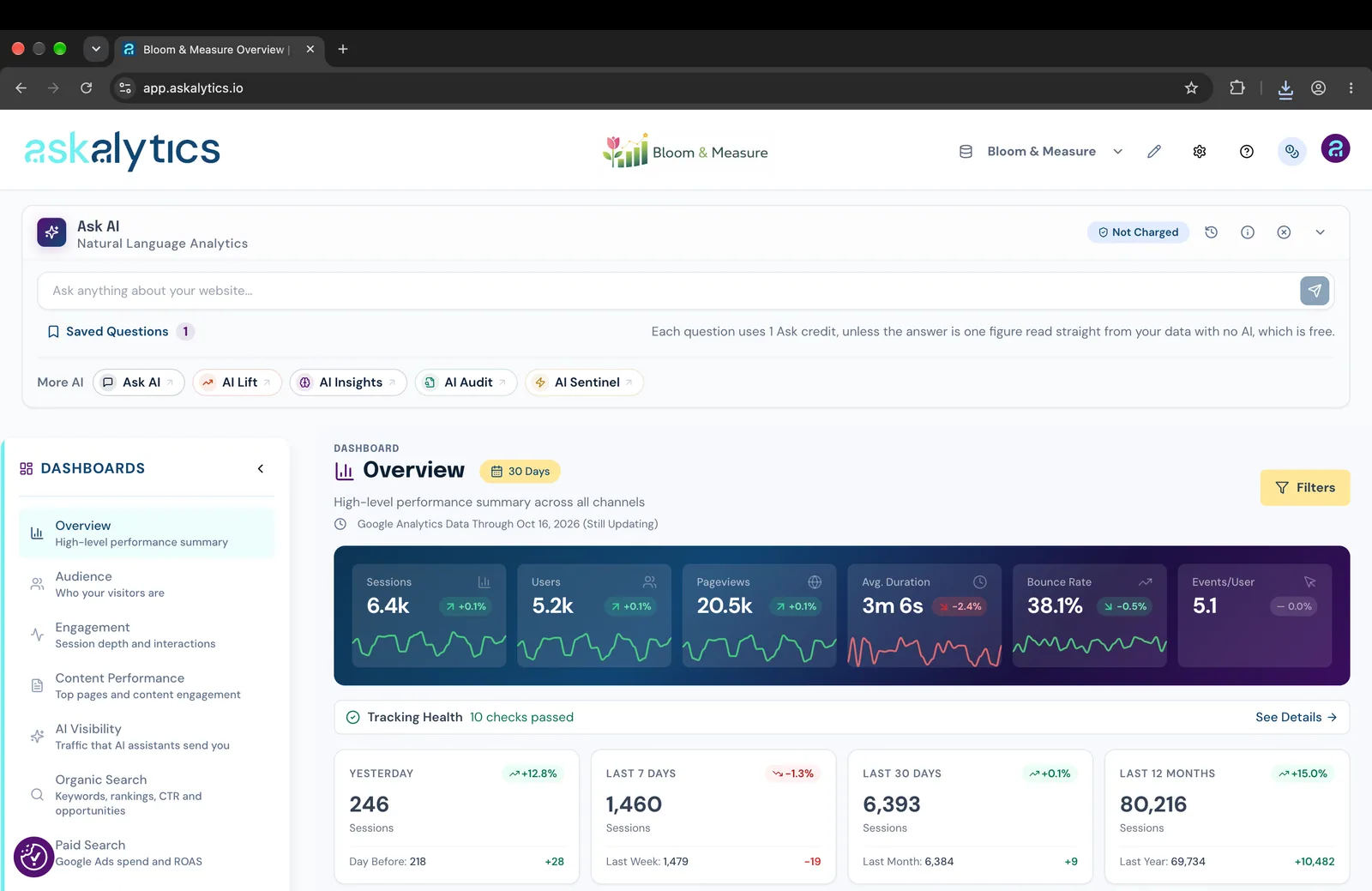Open the Askalytics user avatar menu
Image resolution: width=1372 pixels, height=891 pixels.
click(1335, 149)
